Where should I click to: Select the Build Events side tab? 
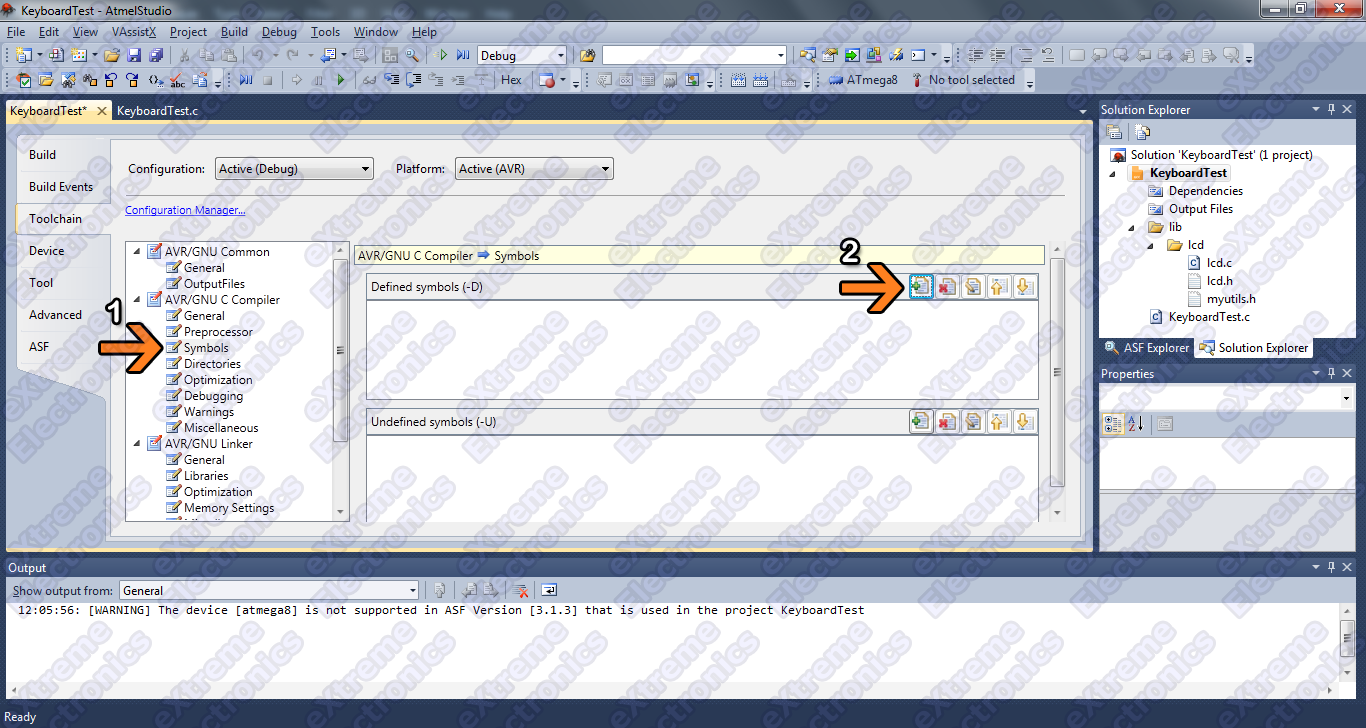pyautogui.click(x=61, y=187)
